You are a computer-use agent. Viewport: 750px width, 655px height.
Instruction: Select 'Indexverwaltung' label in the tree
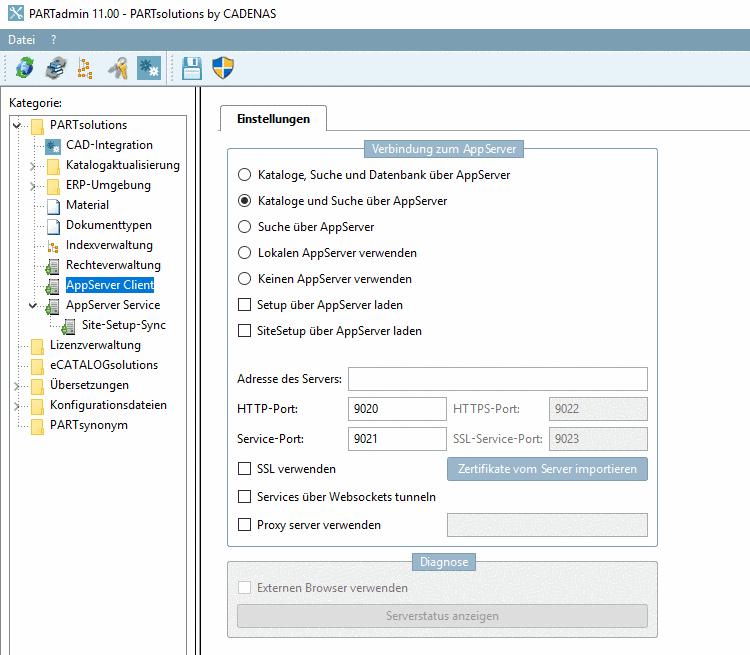pyautogui.click(x=110, y=245)
